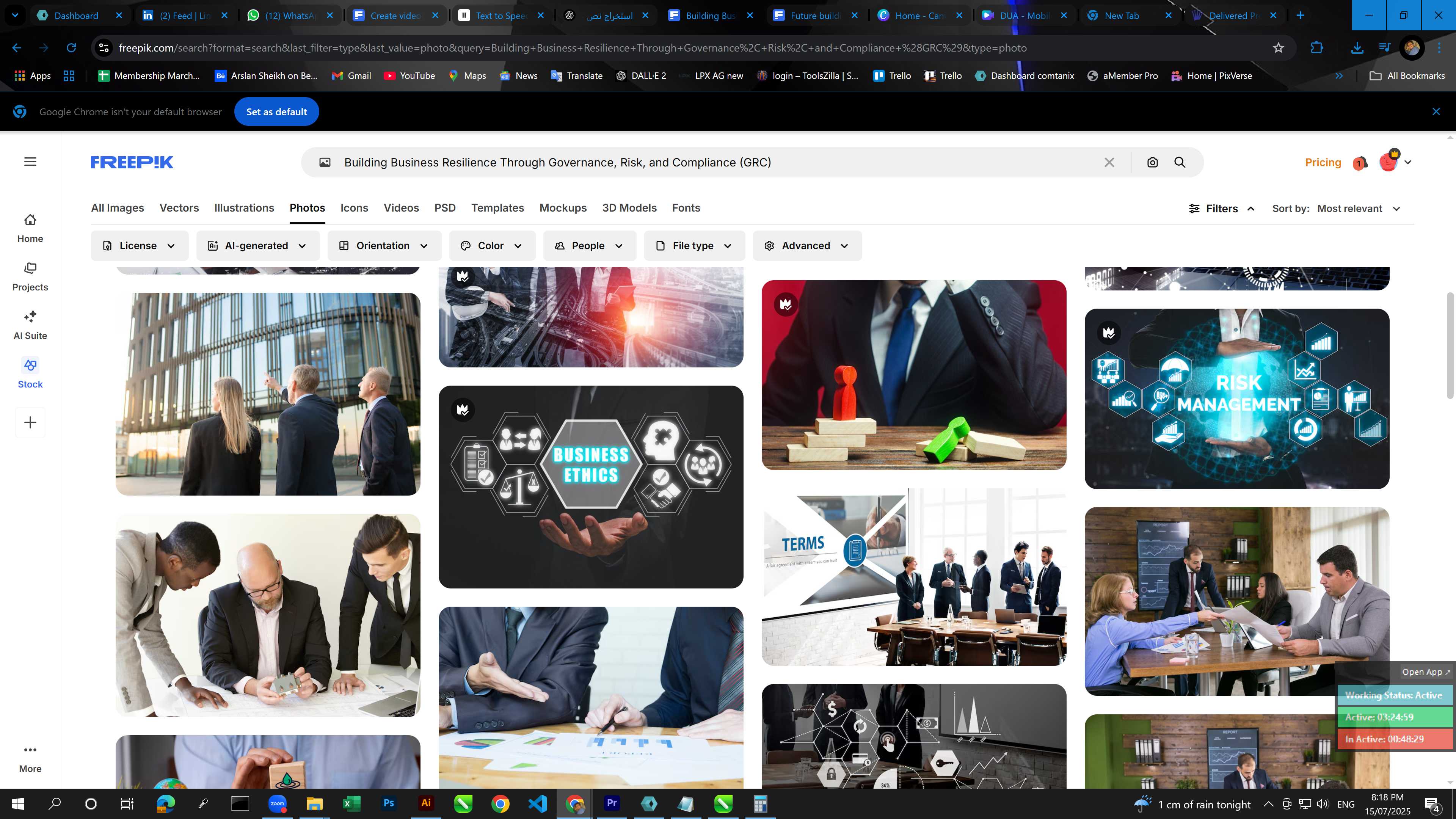Image resolution: width=1456 pixels, height=819 pixels.
Task: Open Chrome downloads icon
Action: click(x=1357, y=48)
